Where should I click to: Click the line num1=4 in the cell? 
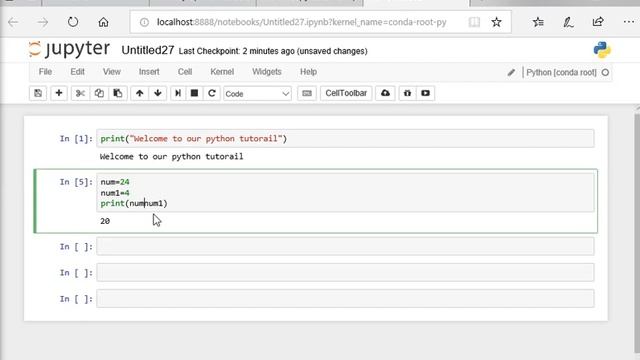coord(115,193)
